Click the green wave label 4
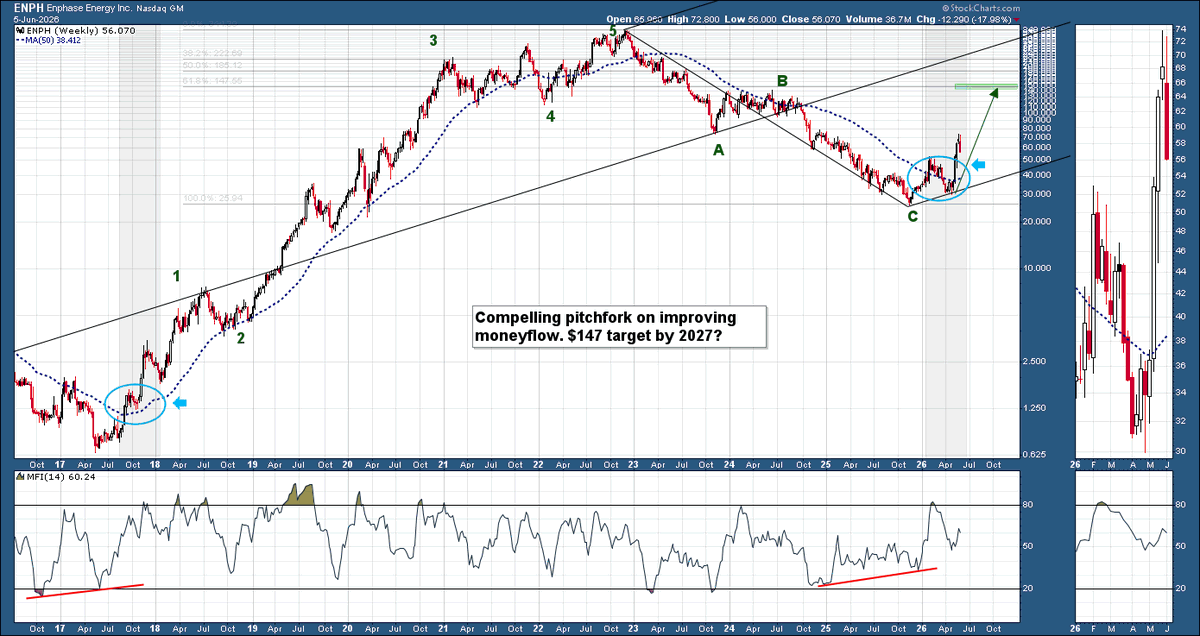Viewport: 1200px width, 636px height. click(550, 116)
